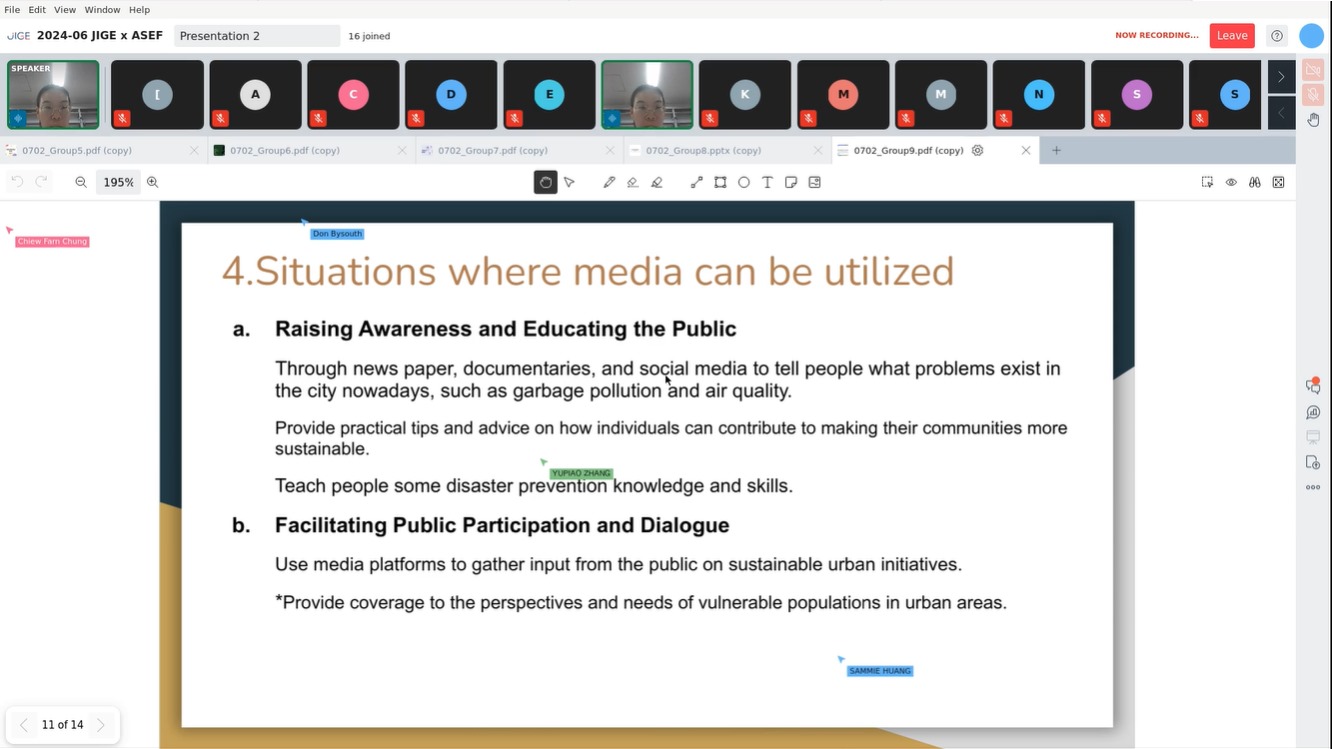Select the speaker video thumbnail
Image resolution: width=1332 pixels, height=749 pixels.
(x=53, y=94)
